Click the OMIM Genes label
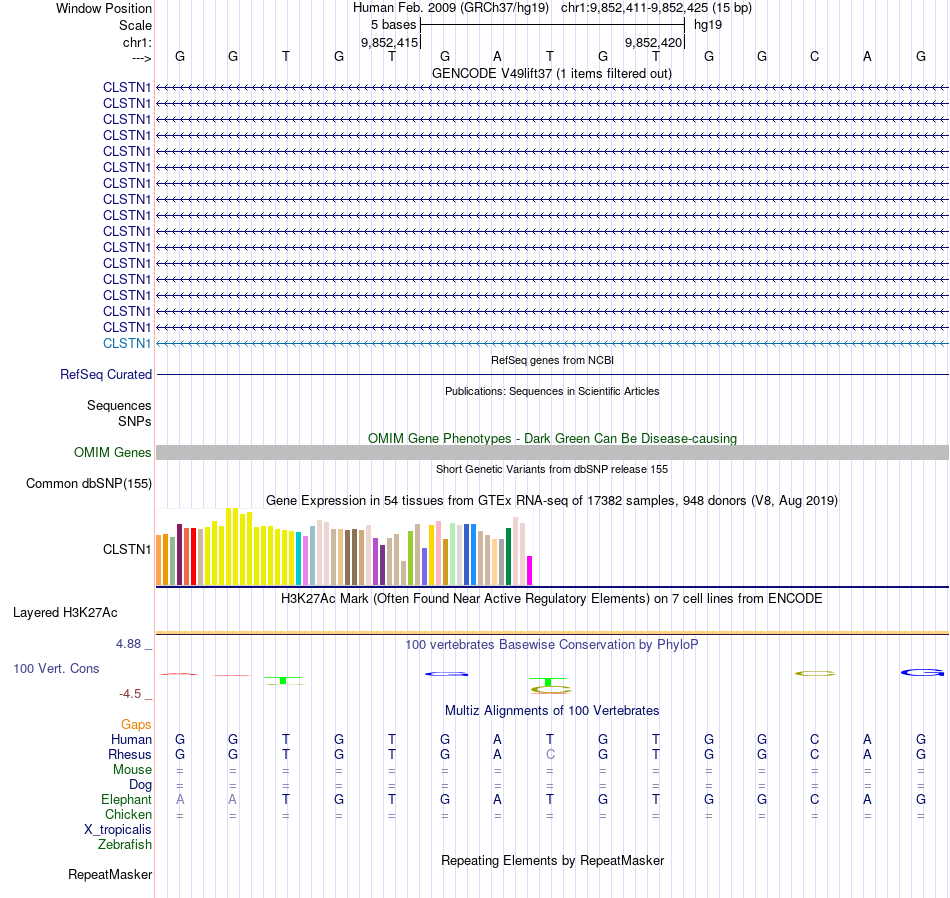This screenshot has height=898, width=950. pyautogui.click(x=112, y=453)
